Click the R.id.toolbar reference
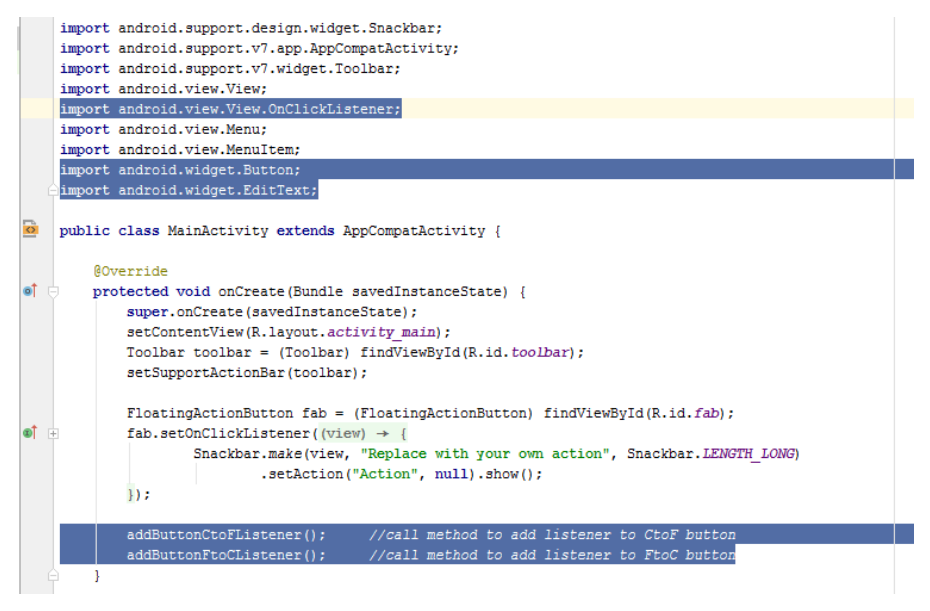 pos(518,352)
